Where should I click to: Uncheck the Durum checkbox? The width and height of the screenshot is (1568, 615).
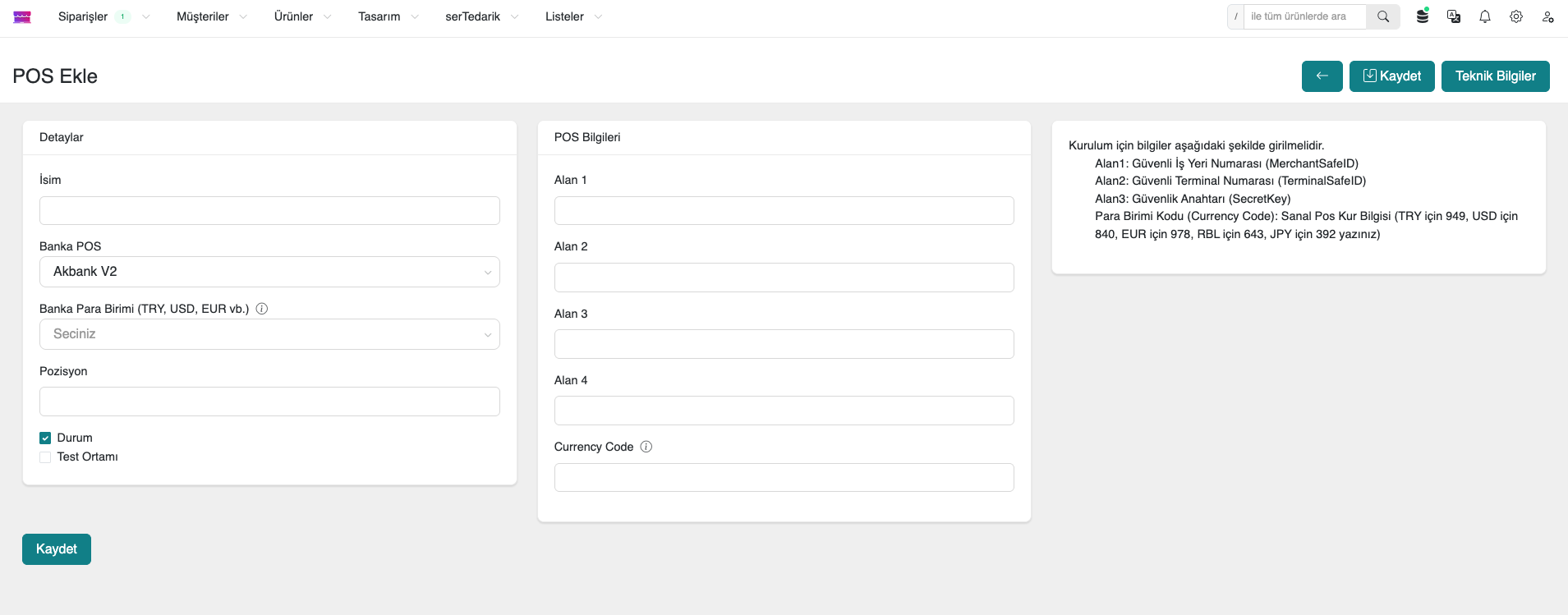coord(45,438)
